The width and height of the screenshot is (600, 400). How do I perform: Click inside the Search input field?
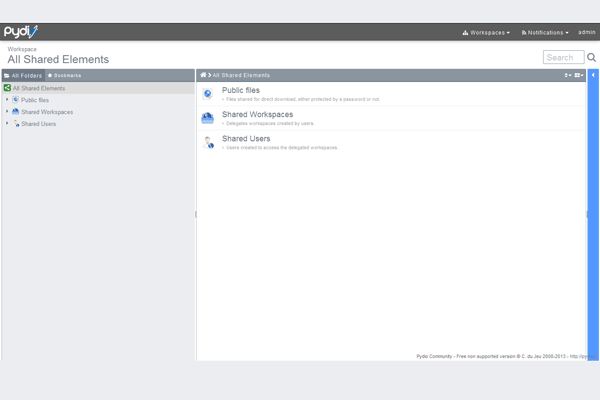(x=563, y=58)
